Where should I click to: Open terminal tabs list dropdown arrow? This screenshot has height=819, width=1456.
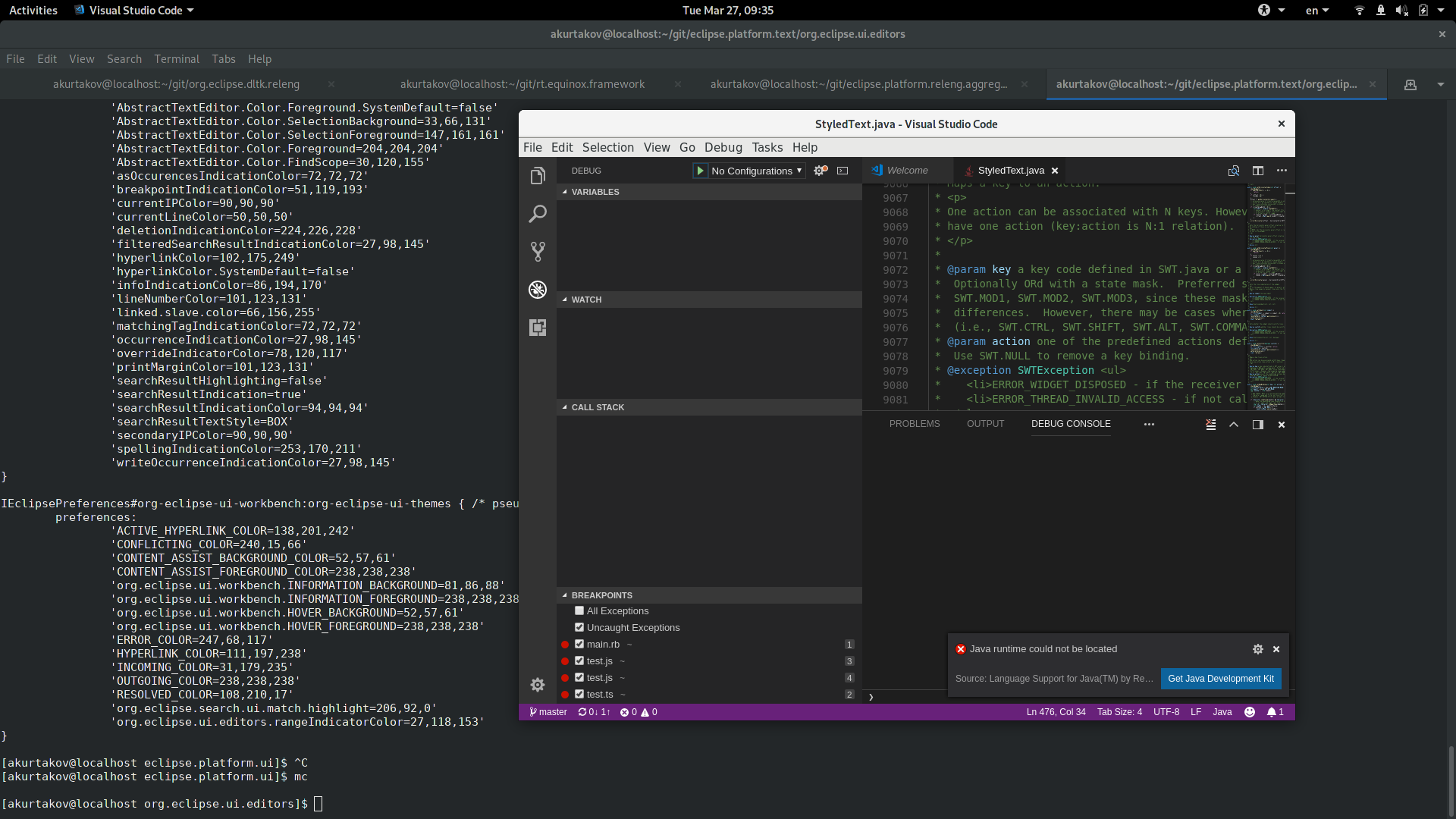click(x=1440, y=85)
